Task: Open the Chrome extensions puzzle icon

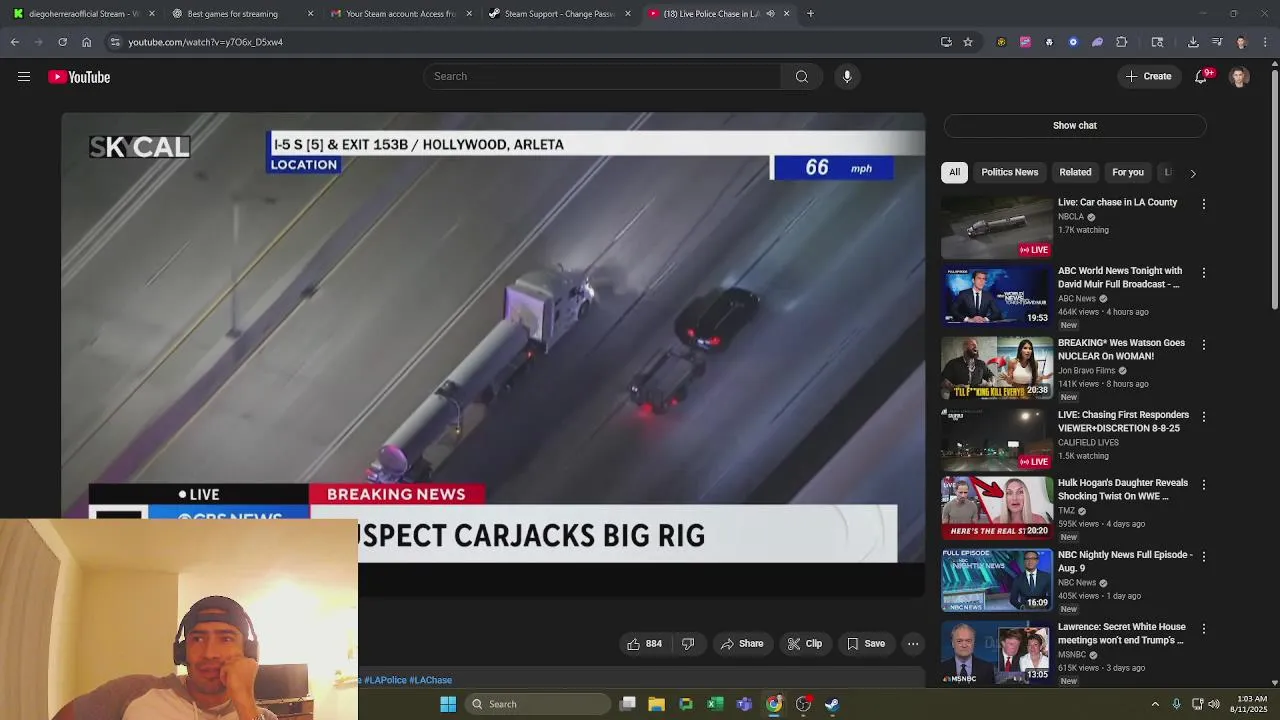Action: tap(1121, 42)
